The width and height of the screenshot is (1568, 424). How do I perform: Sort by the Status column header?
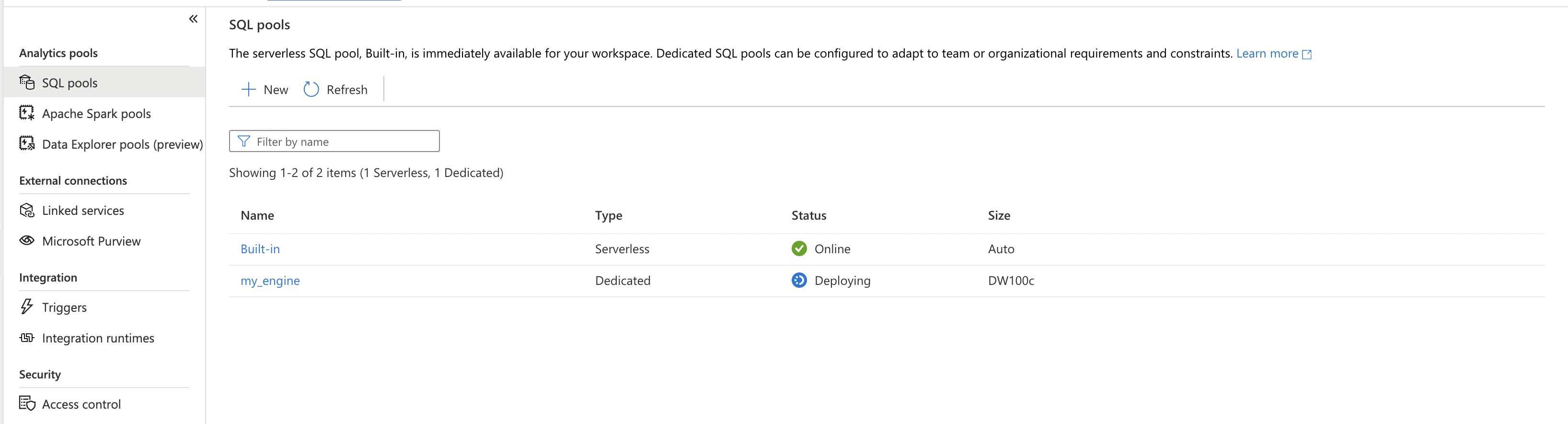808,215
